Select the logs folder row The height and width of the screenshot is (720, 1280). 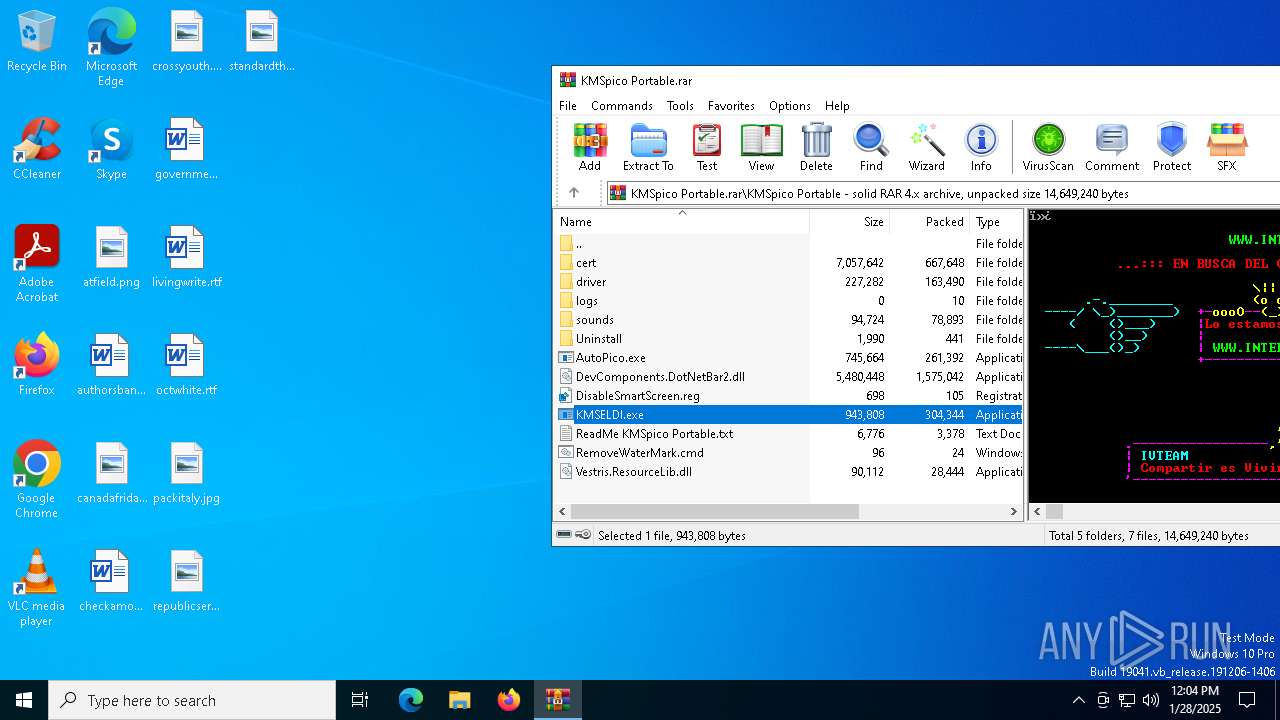(x=788, y=300)
